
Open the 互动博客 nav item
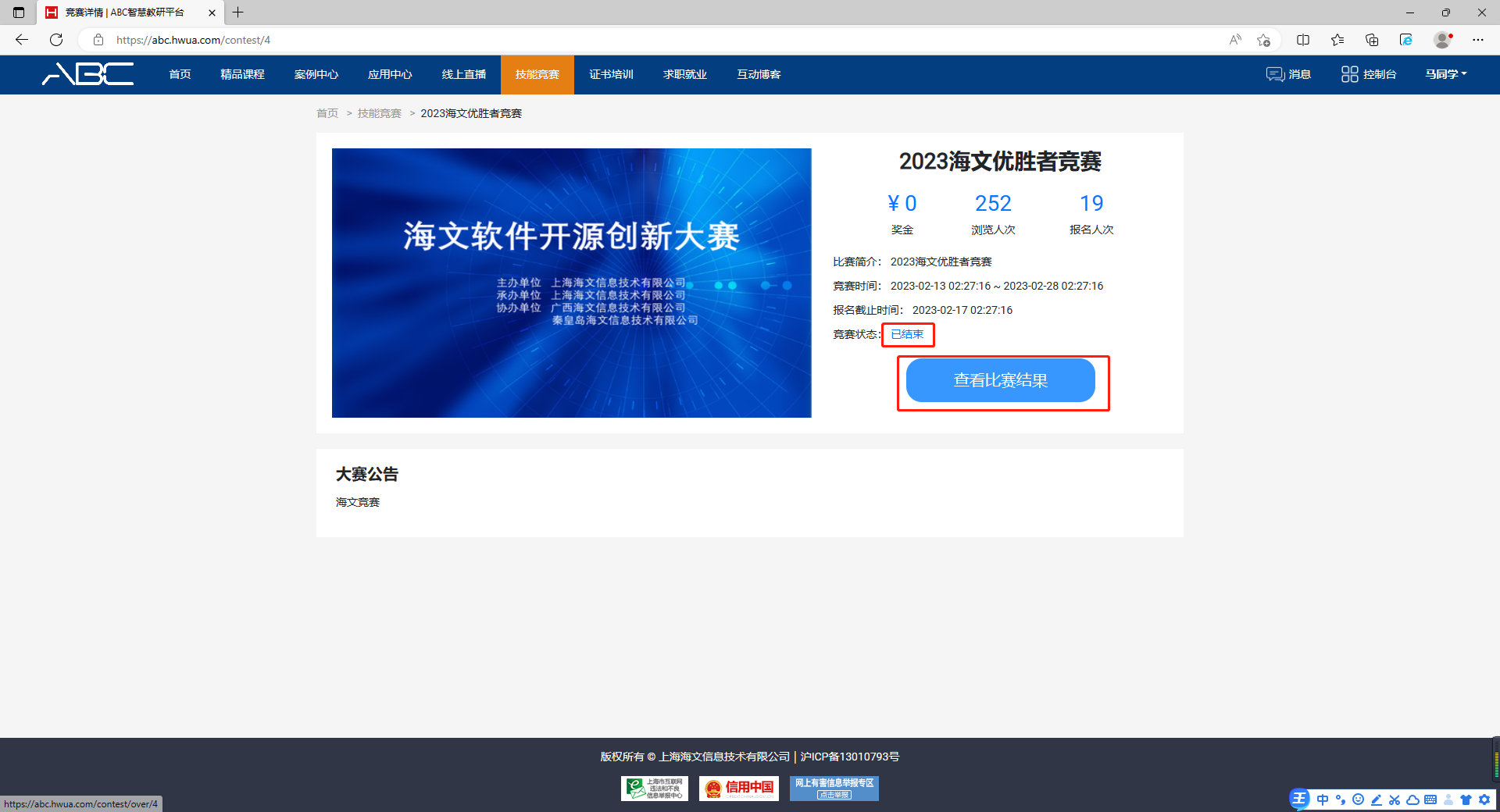coord(759,74)
